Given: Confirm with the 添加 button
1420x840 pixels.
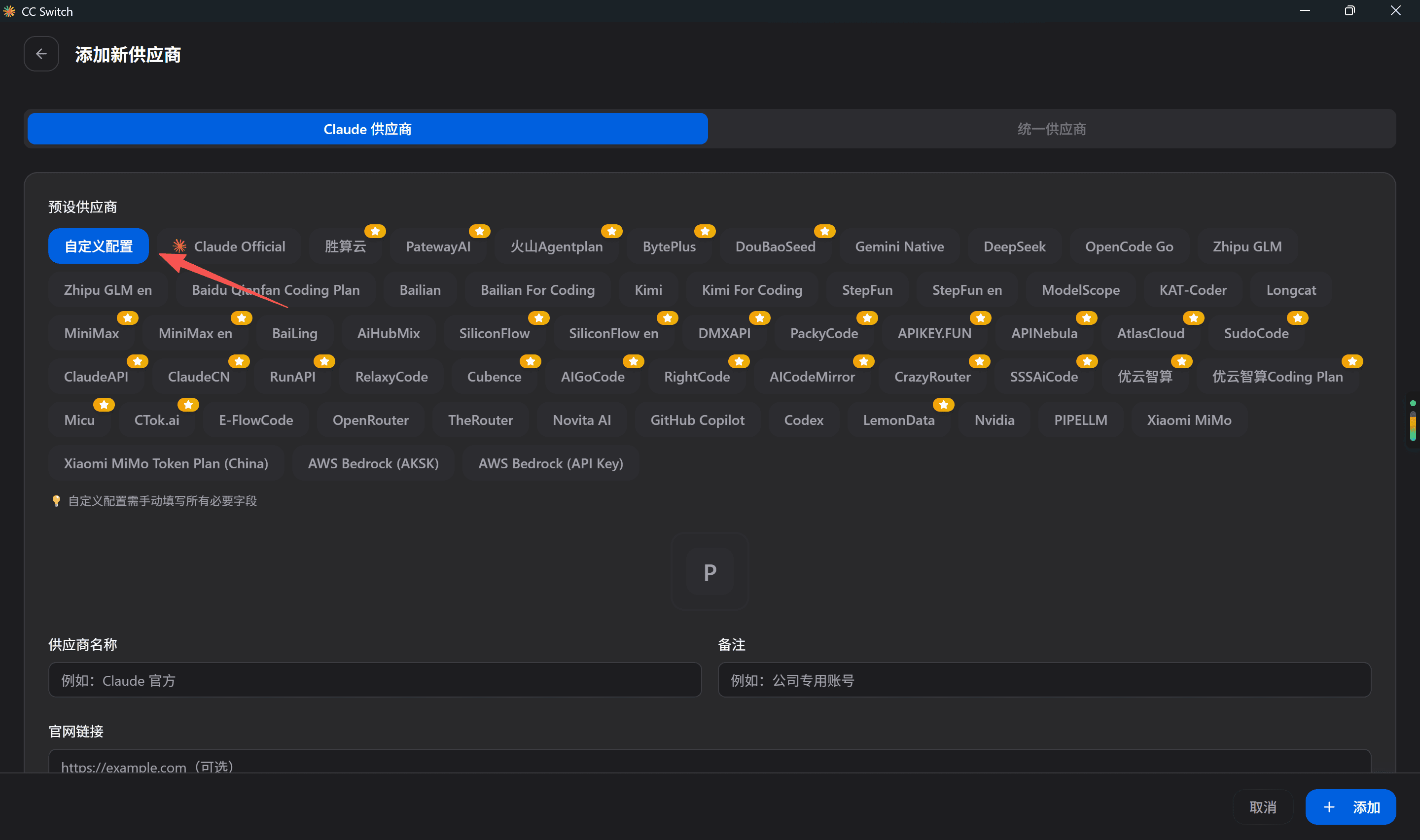Looking at the screenshot, I should 1350,807.
